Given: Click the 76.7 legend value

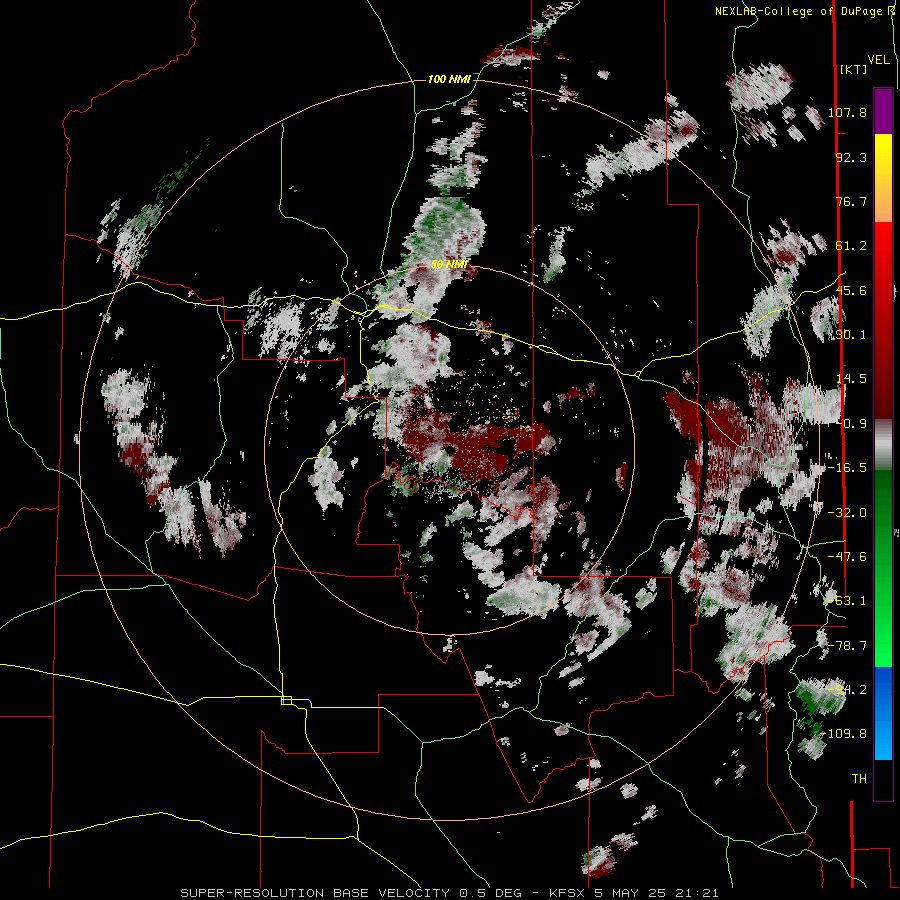Looking at the screenshot, I should (x=851, y=201).
